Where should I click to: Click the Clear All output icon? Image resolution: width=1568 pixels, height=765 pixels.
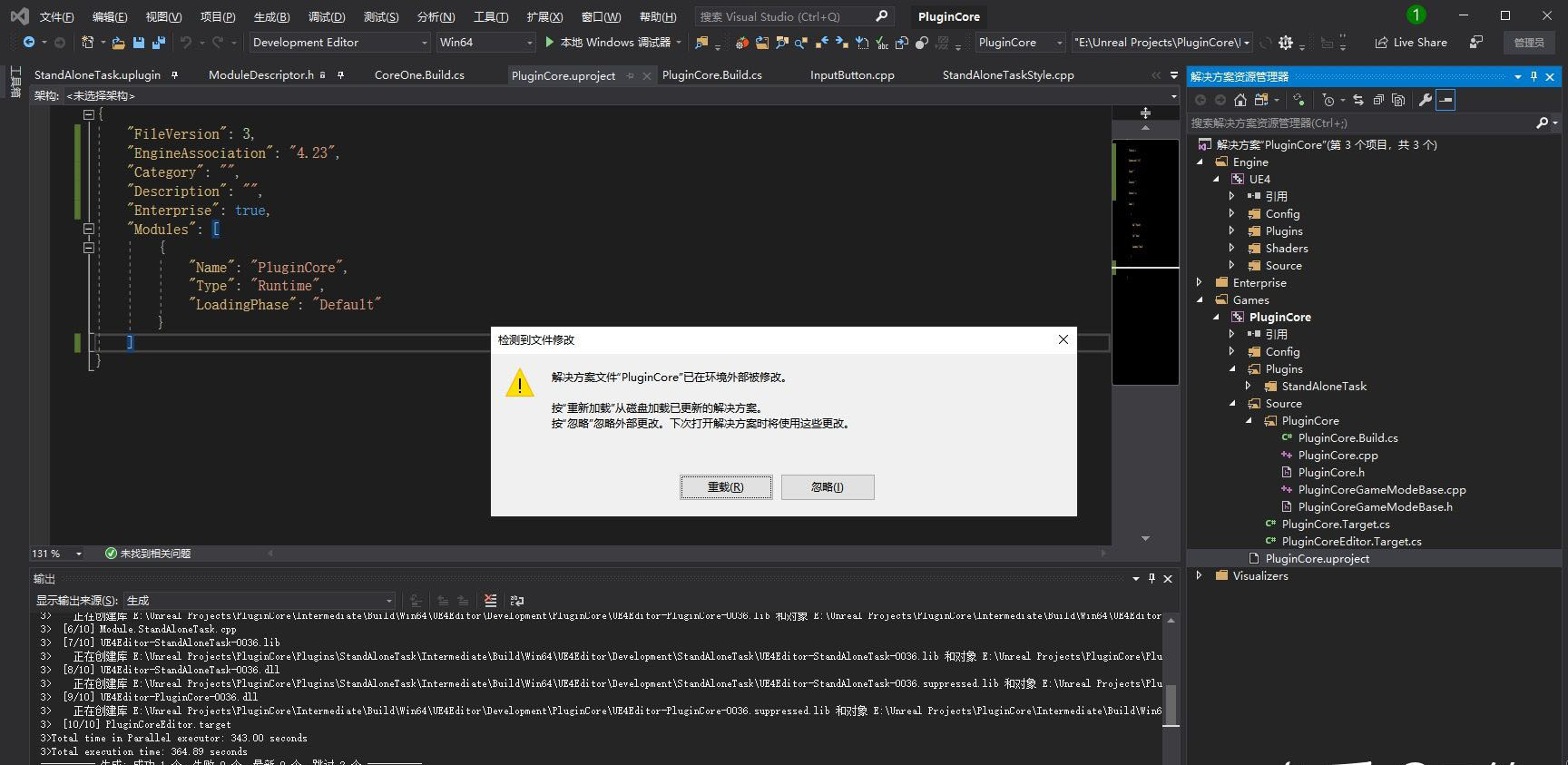(x=491, y=601)
